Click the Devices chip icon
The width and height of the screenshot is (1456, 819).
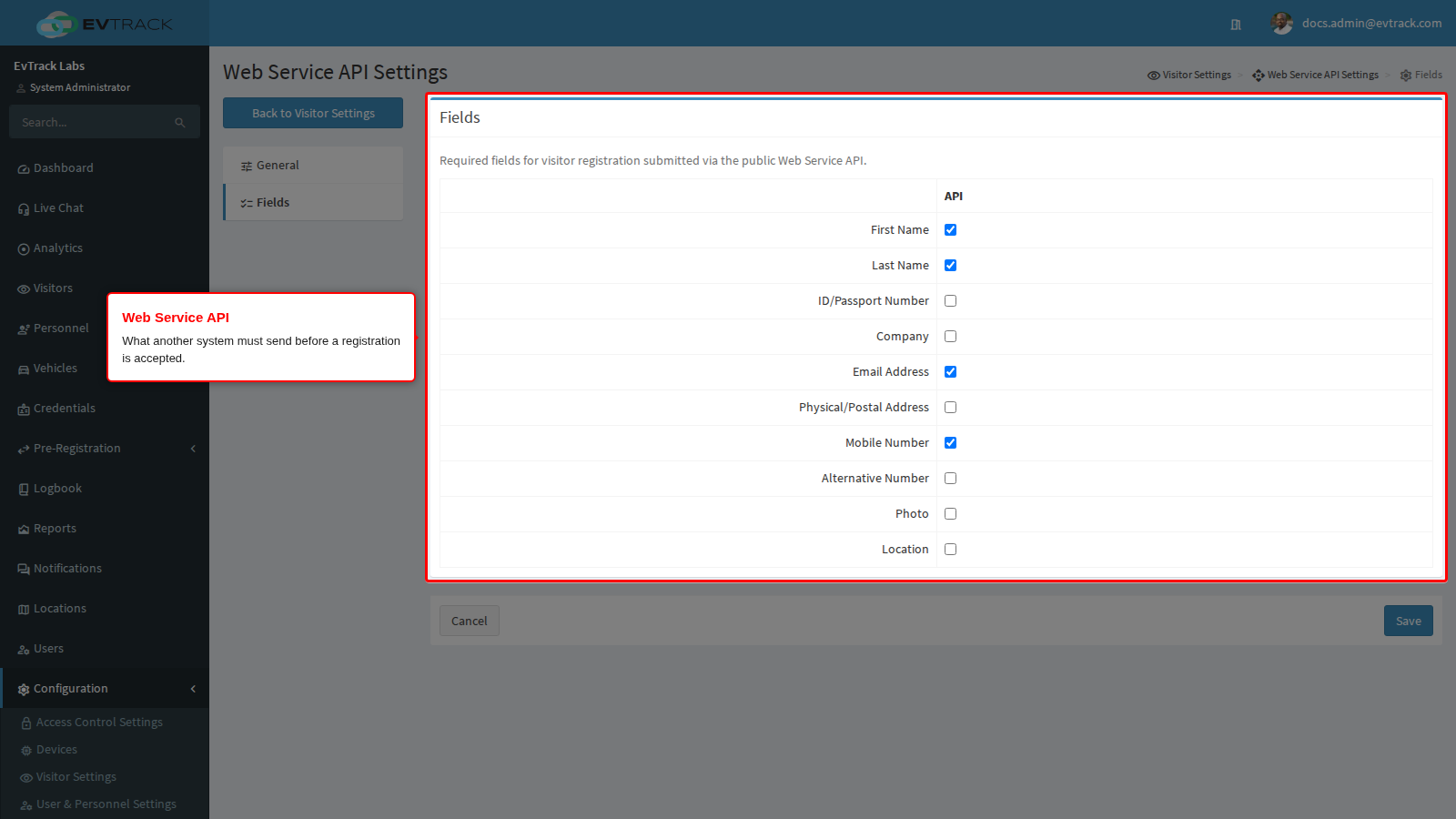[26, 751]
